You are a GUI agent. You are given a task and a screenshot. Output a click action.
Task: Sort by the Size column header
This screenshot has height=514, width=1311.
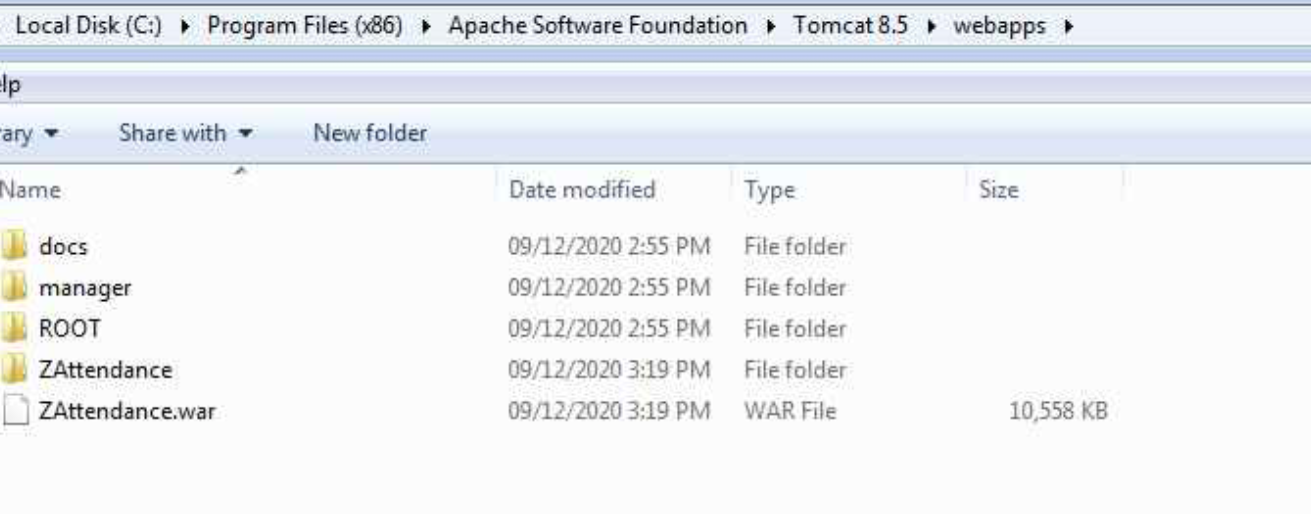click(997, 190)
